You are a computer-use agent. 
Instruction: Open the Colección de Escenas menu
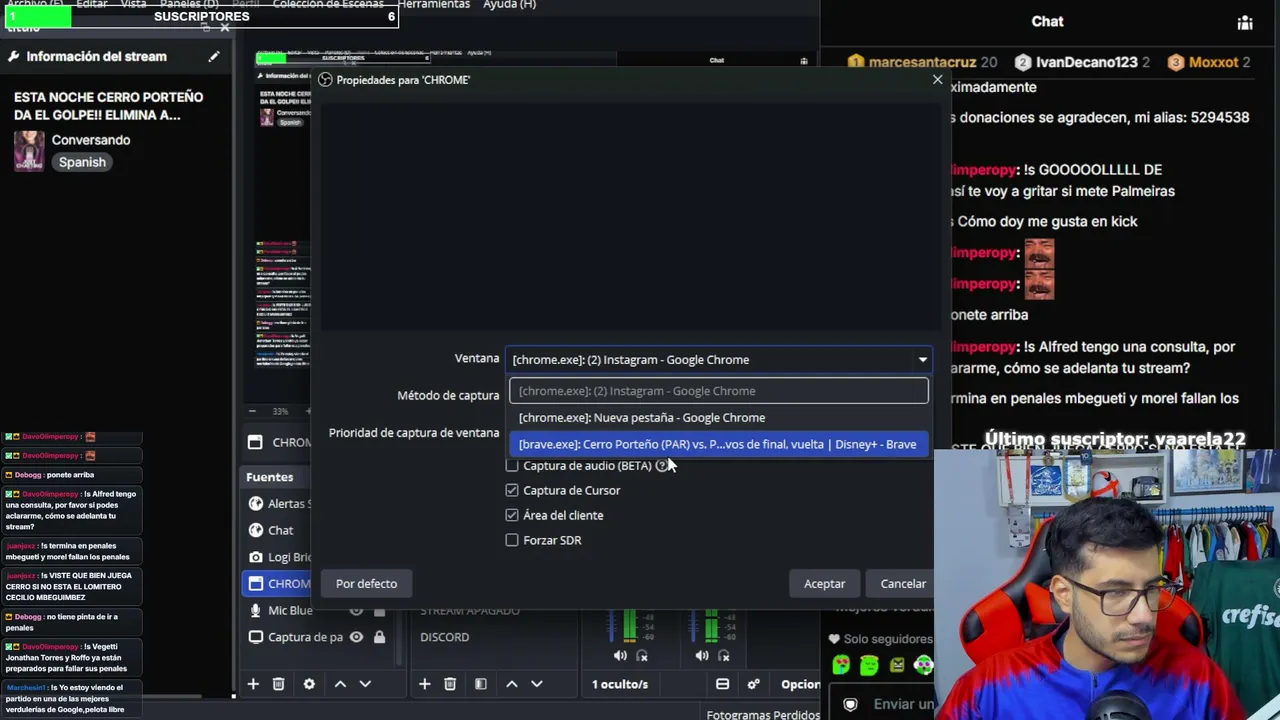pyautogui.click(x=328, y=5)
